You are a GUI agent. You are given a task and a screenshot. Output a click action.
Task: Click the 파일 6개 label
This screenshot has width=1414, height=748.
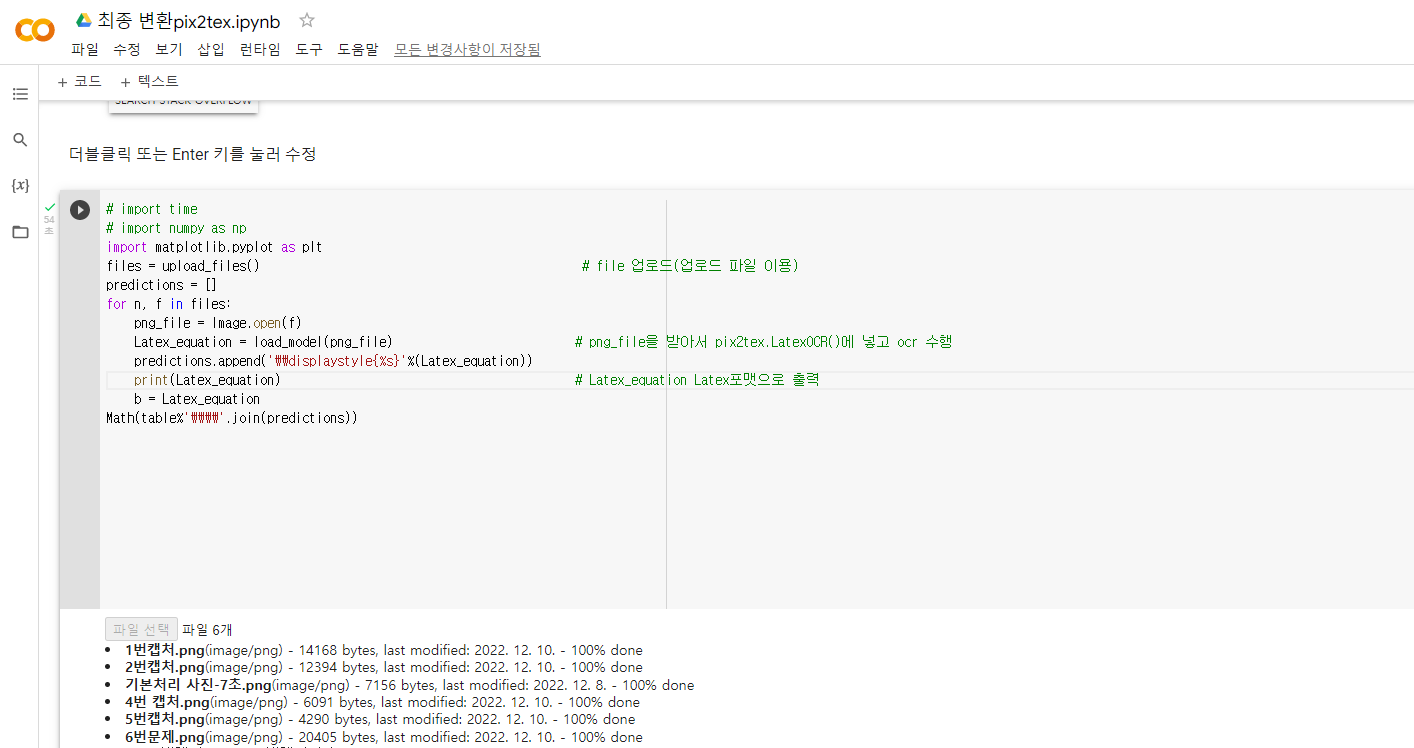(x=207, y=630)
